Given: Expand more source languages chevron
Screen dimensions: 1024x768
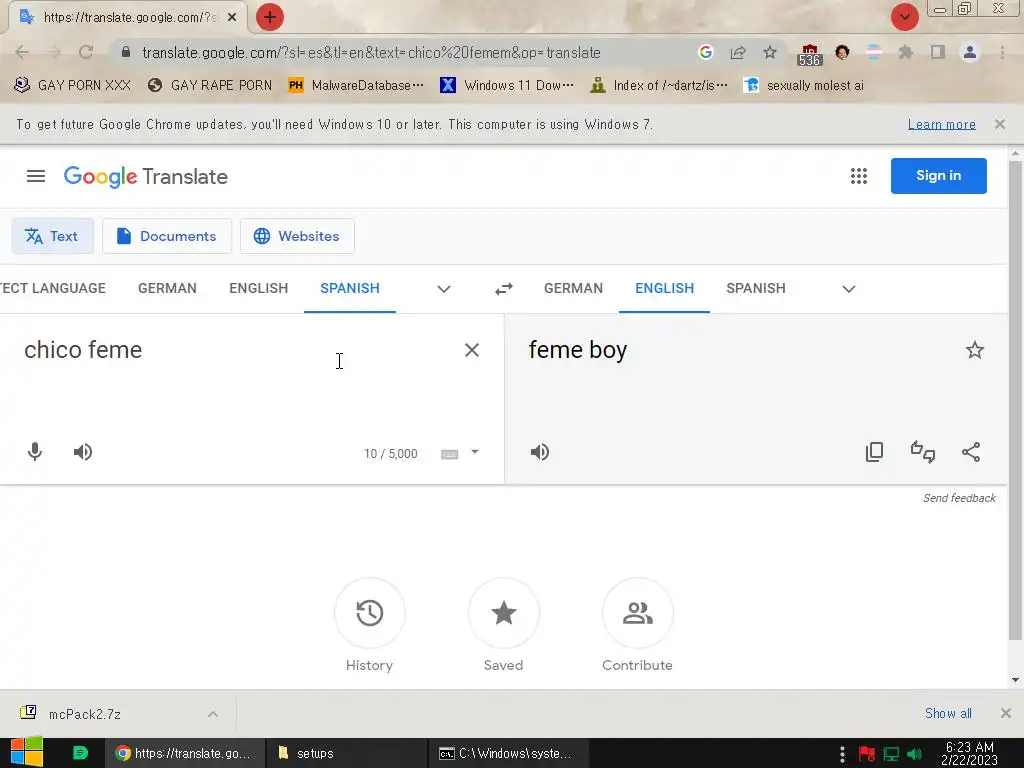Looking at the screenshot, I should click(x=444, y=289).
